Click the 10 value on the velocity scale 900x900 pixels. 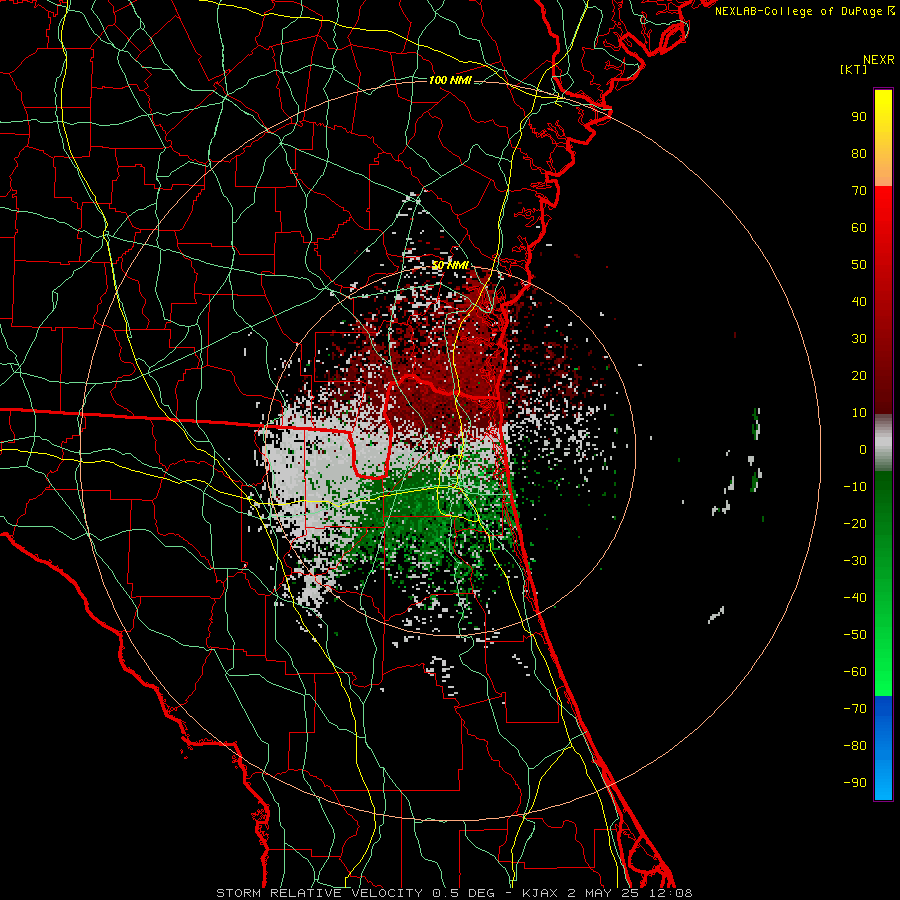click(859, 413)
